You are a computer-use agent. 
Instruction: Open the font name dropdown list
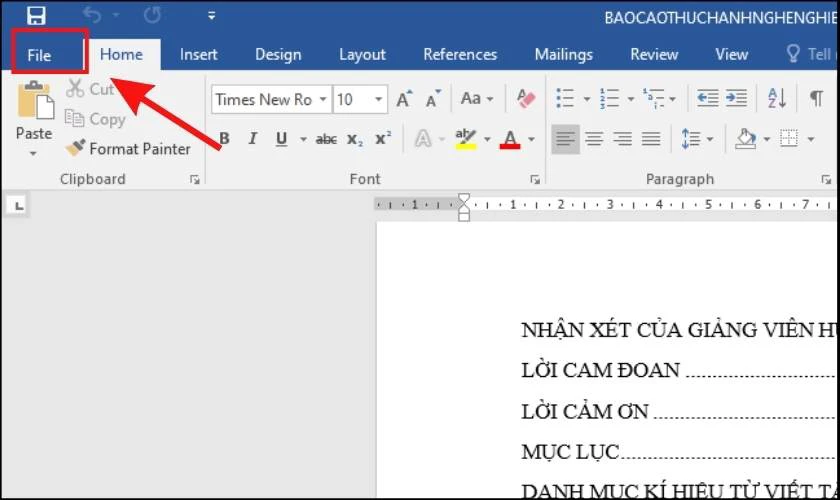pos(323,99)
